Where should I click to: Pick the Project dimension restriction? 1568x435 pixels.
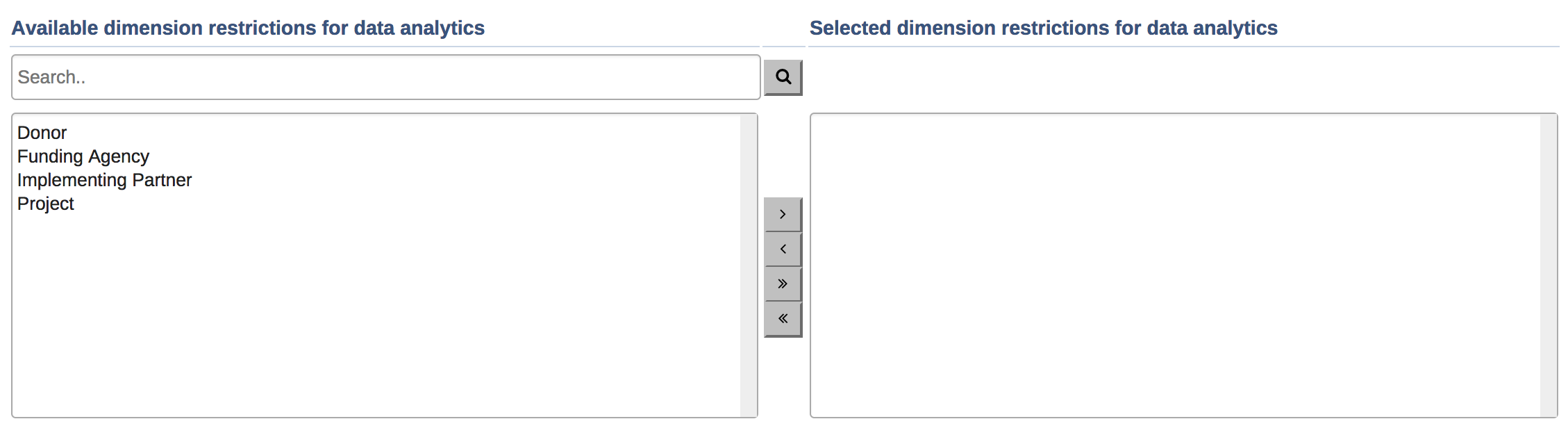coord(46,204)
